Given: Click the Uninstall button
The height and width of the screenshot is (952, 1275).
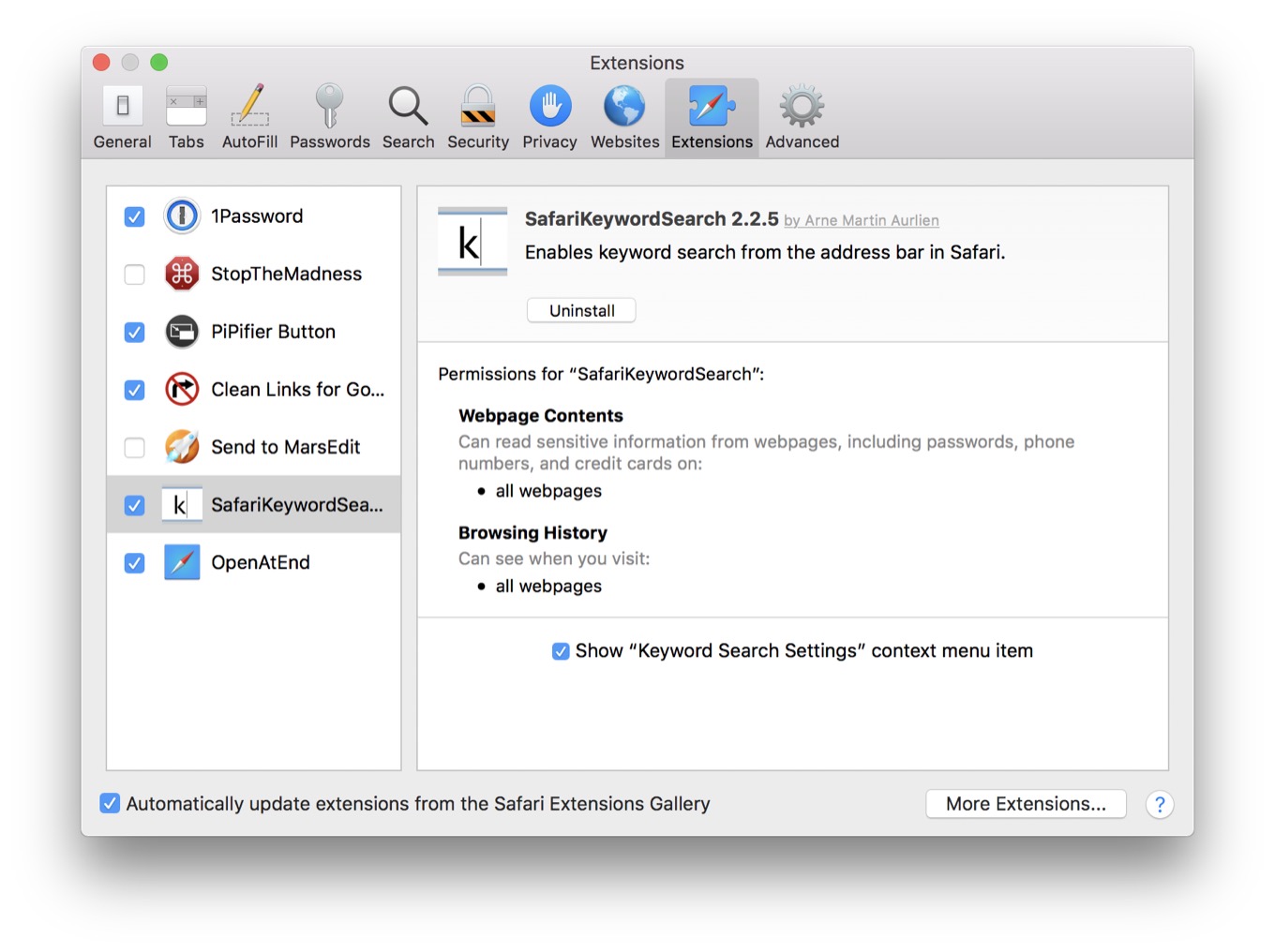Looking at the screenshot, I should [x=581, y=311].
